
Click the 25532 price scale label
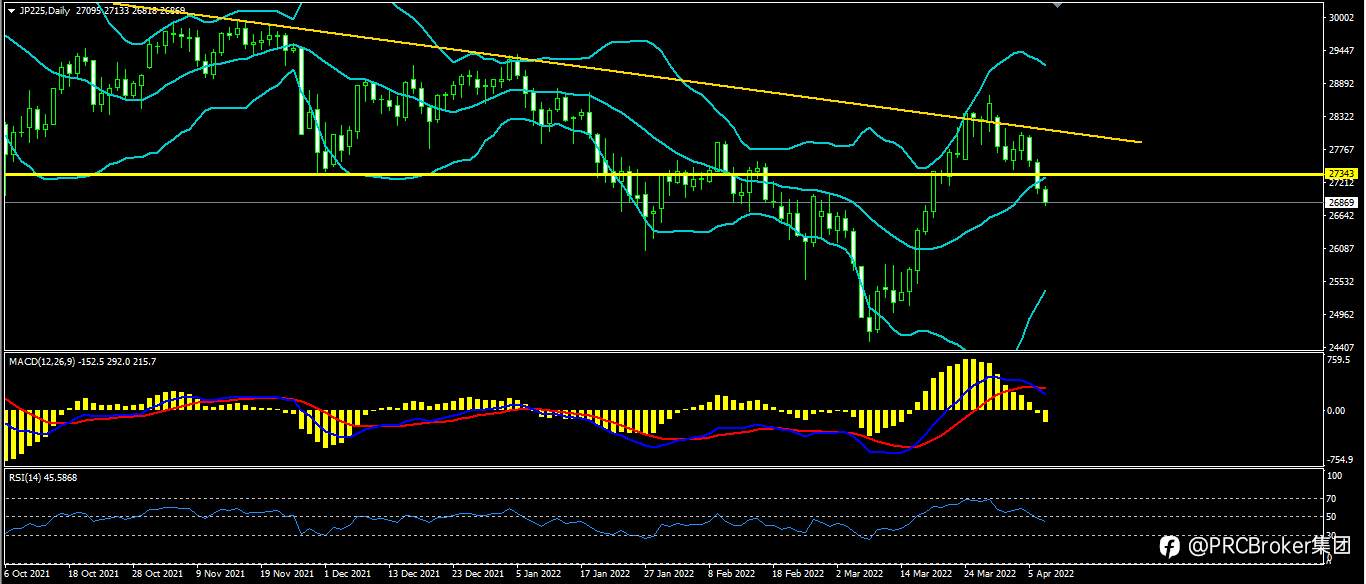(x=1341, y=281)
